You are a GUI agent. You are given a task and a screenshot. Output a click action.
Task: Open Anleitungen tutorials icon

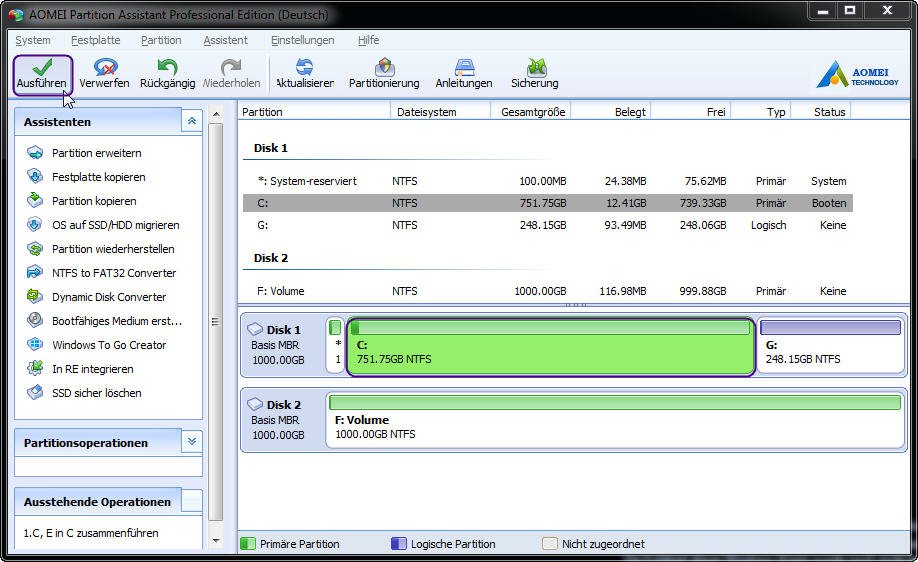464,67
